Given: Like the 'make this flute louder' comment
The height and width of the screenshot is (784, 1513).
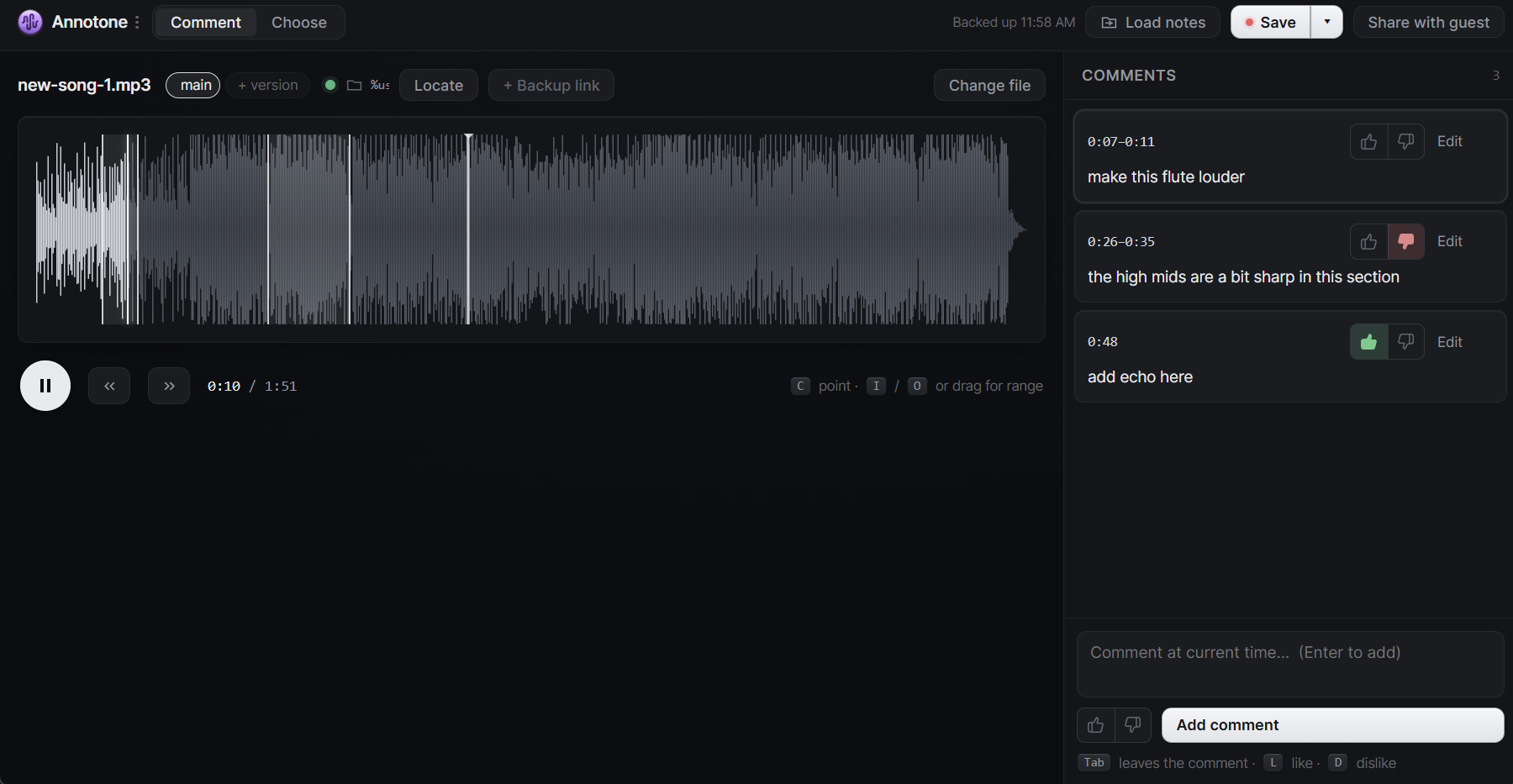Looking at the screenshot, I should 1368,141.
